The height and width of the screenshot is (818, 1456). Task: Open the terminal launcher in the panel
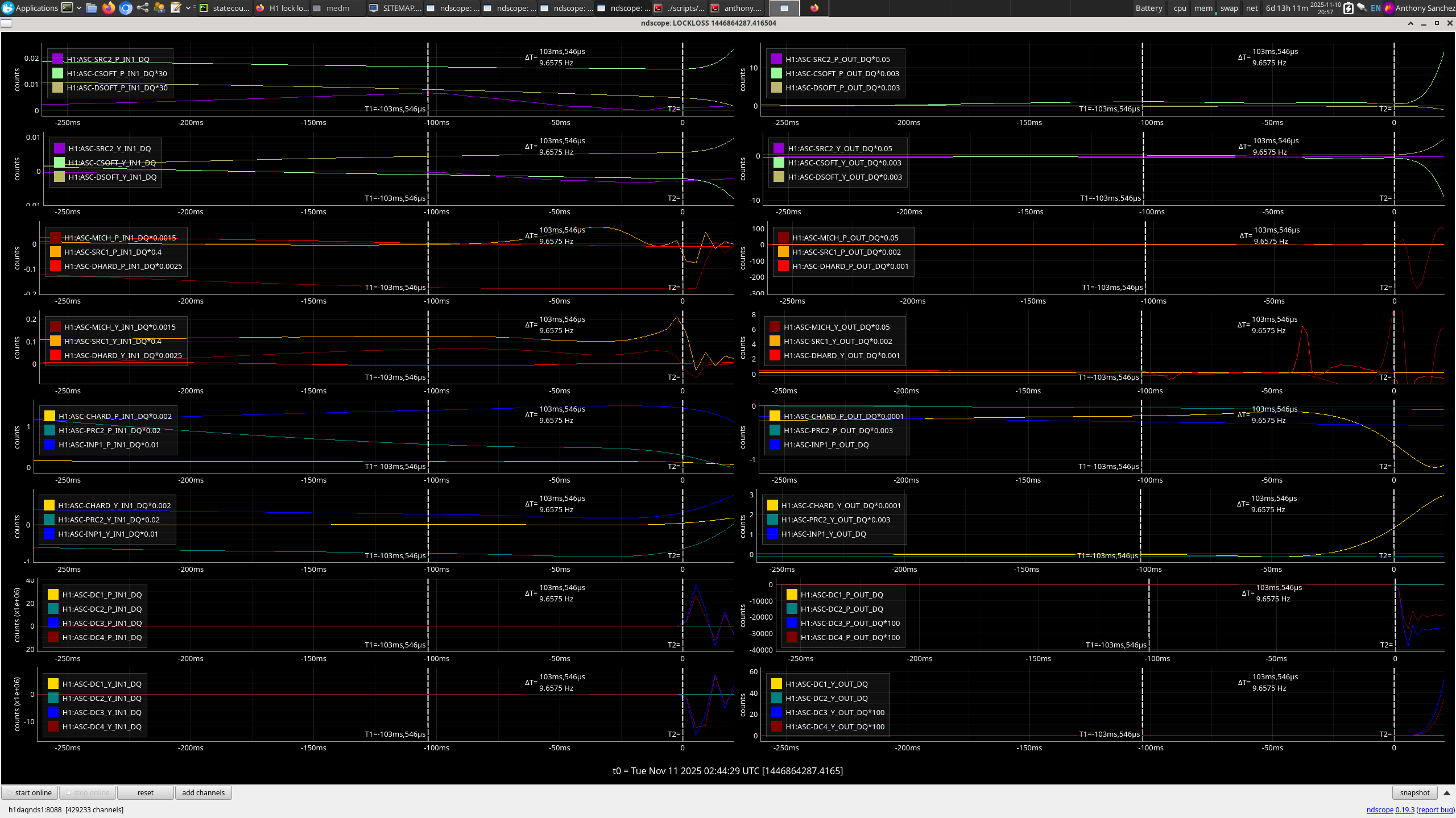[67, 8]
